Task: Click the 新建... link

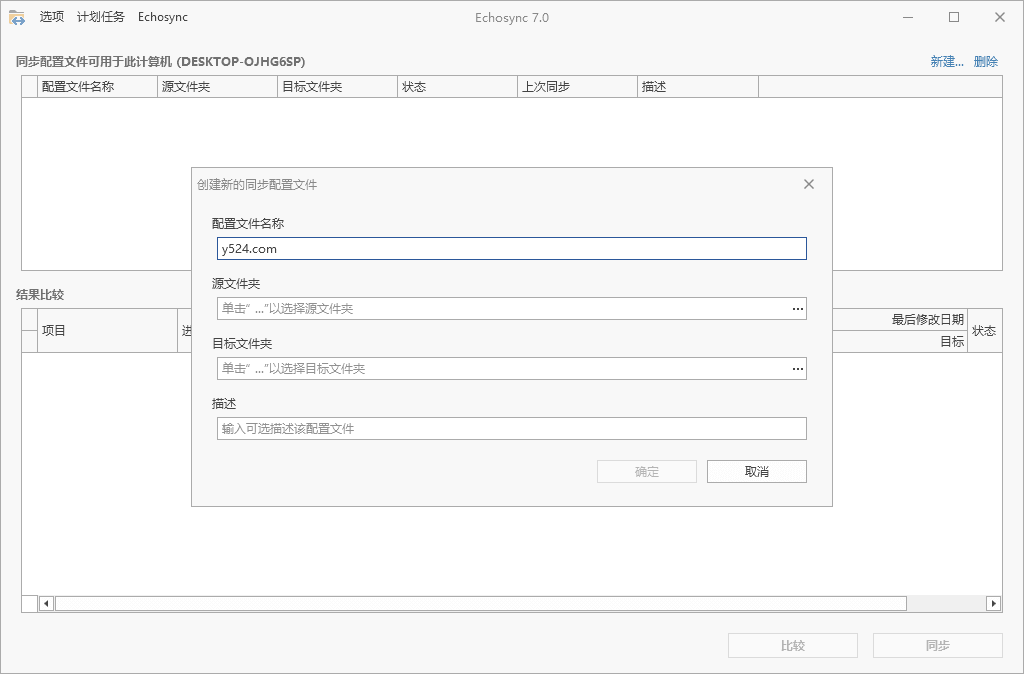Action: (947, 61)
